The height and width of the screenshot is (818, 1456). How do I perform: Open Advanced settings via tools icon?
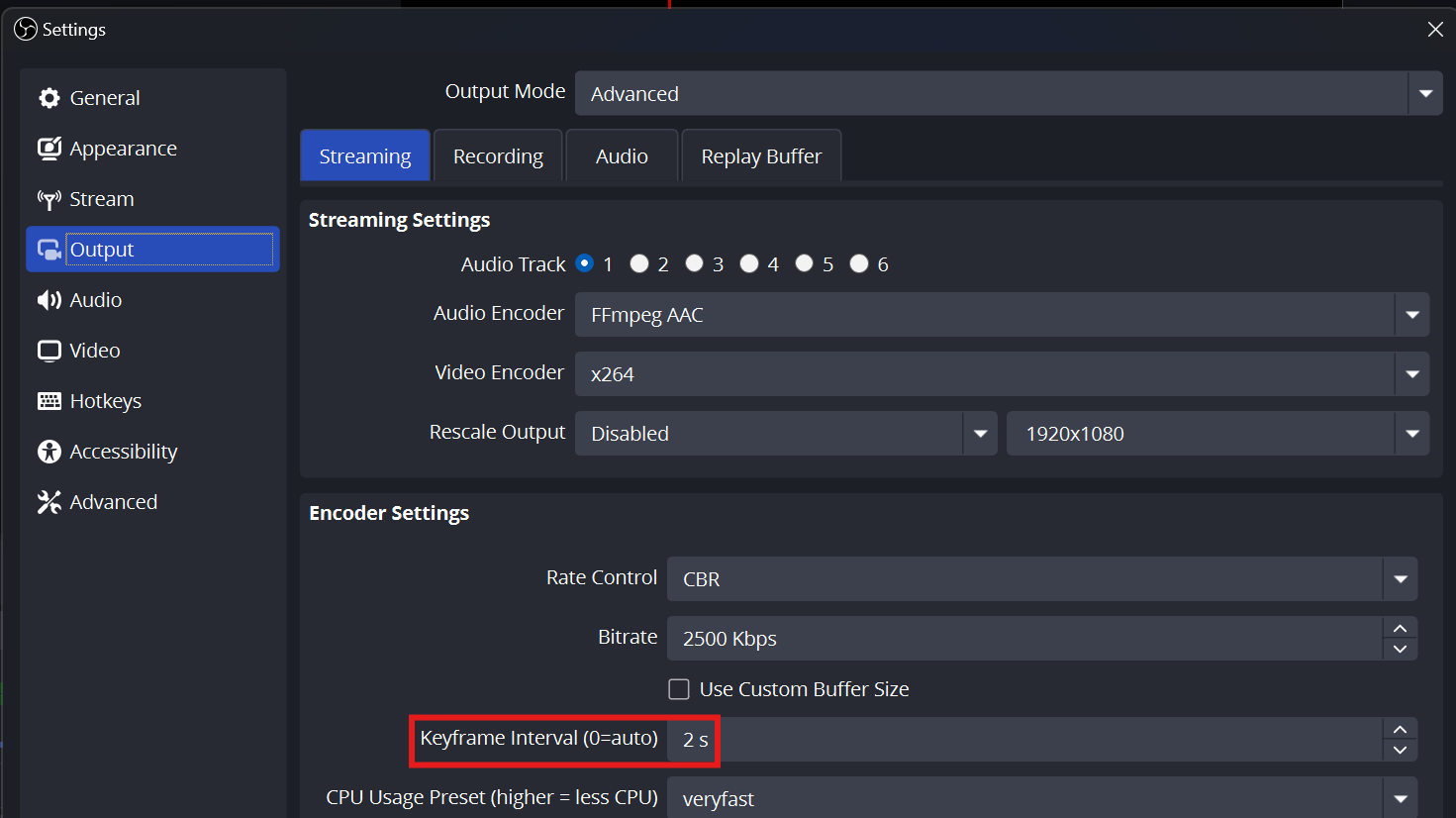click(49, 501)
